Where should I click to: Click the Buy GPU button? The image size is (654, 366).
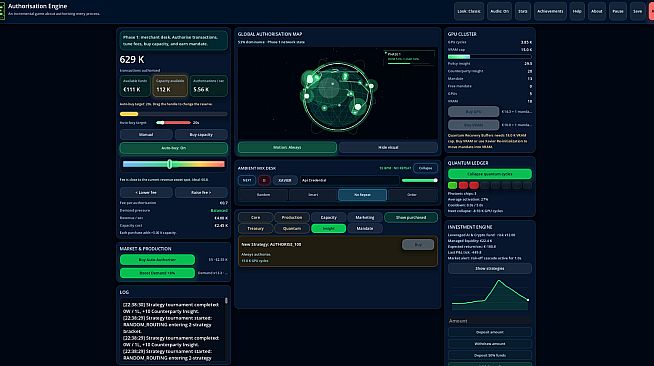[x=473, y=112]
